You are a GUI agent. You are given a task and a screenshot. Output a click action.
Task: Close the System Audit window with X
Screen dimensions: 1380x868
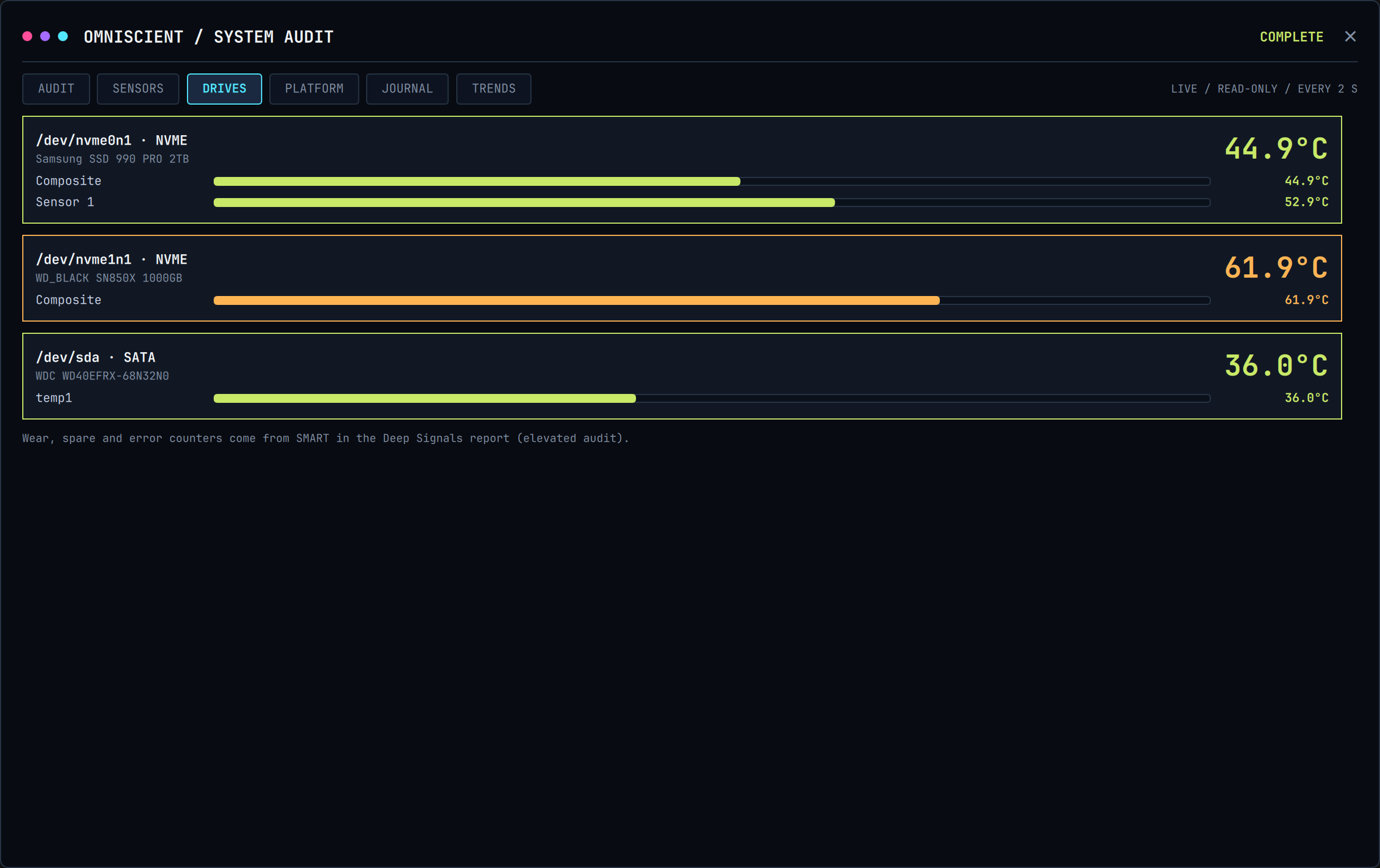click(1350, 37)
